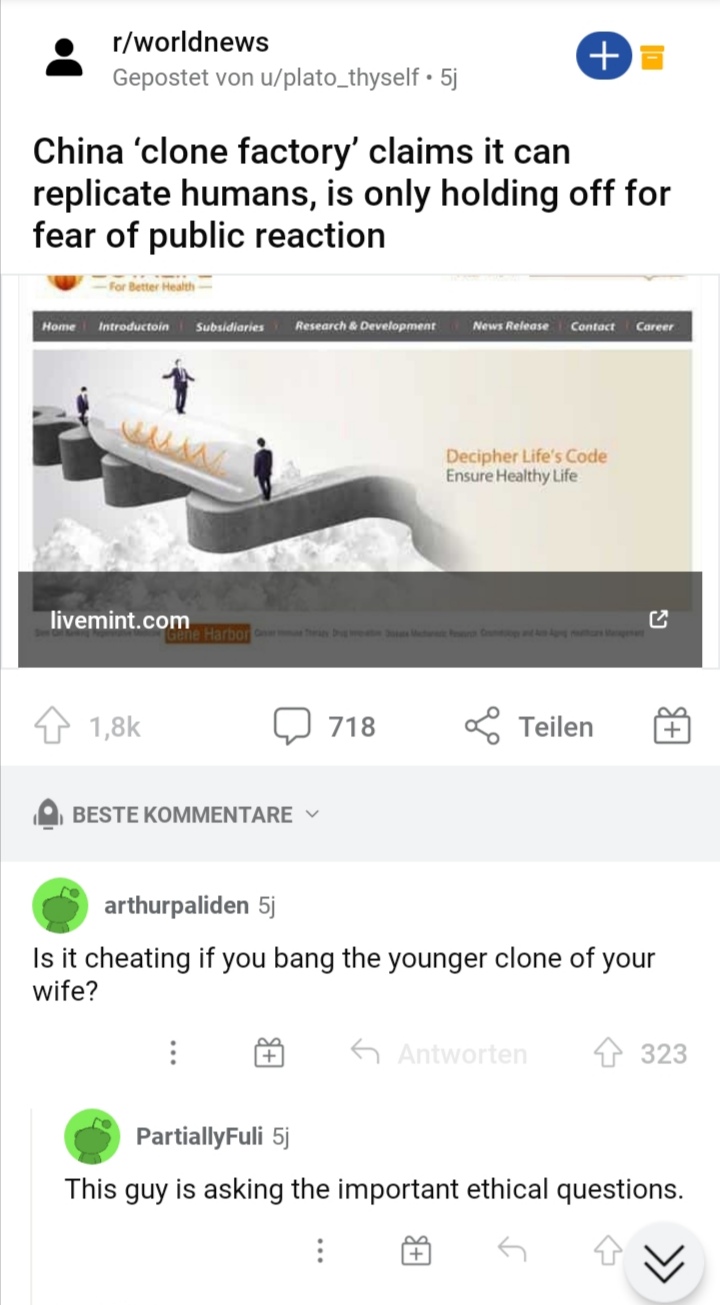The image size is (720, 1305).
Task: Jump to next comment with double chevron
Action: tap(664, 1264)
